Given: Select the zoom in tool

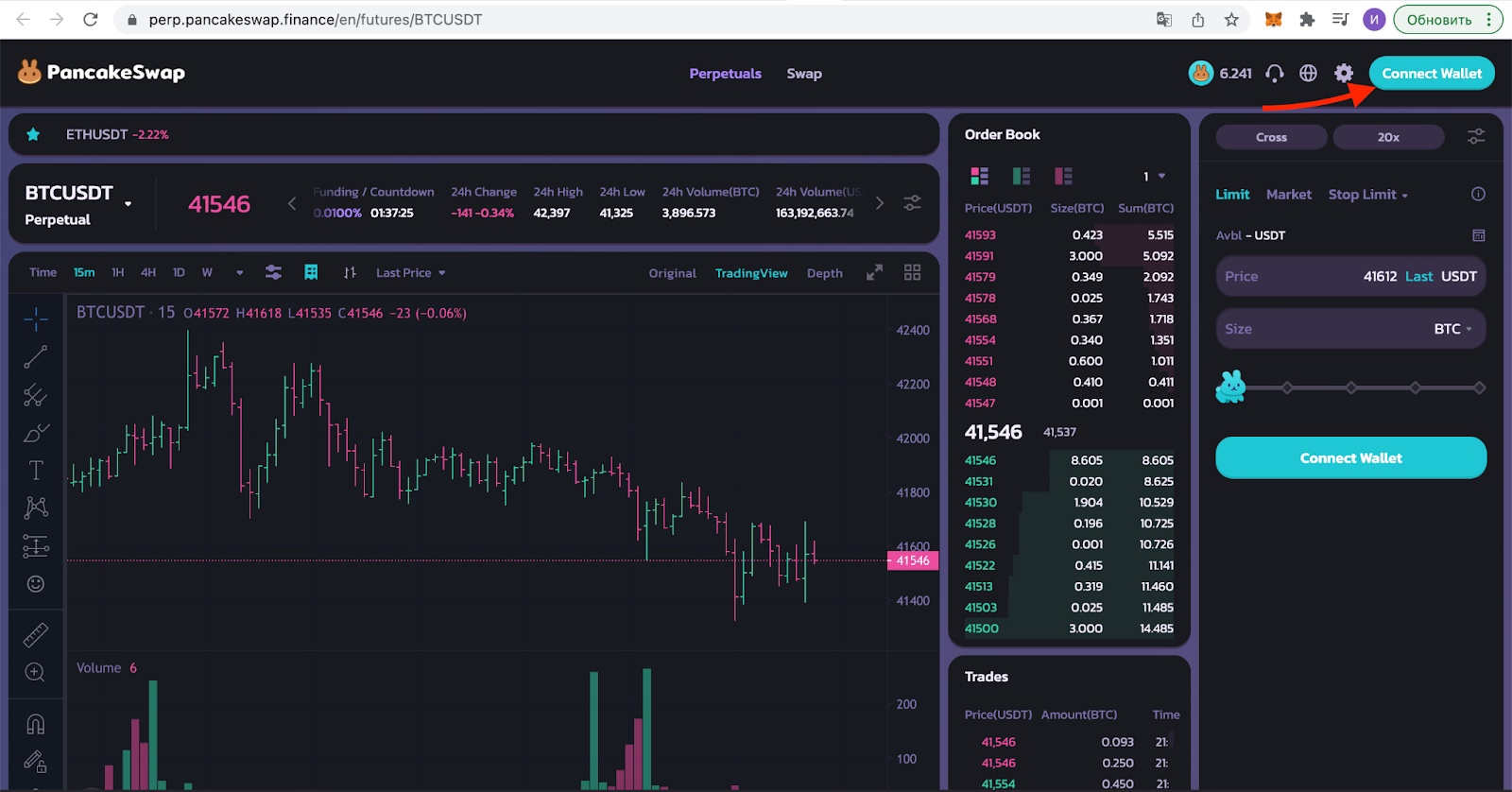Looking at the screenshot, I should click(x=36, y=673).
